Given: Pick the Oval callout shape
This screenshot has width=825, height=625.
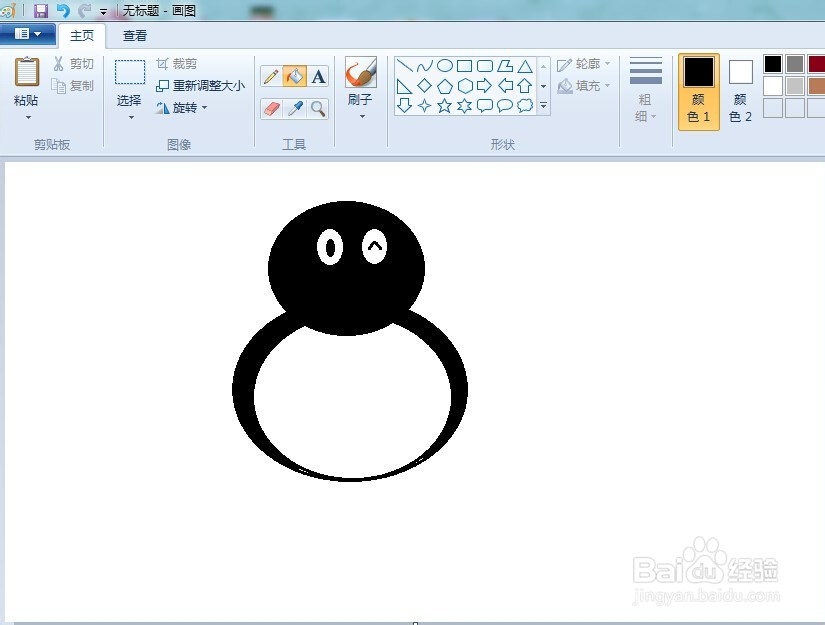Looking at the screenshot, I should [x=505, y=106].
